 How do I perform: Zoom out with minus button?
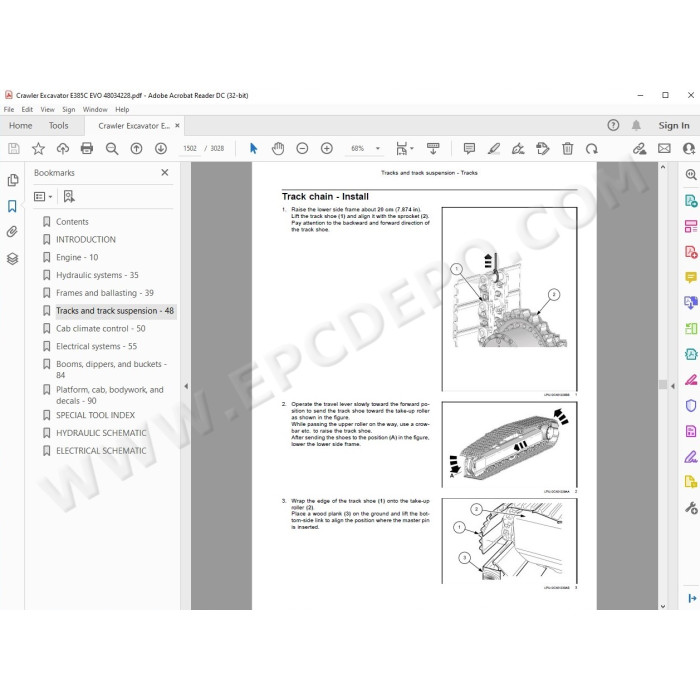(x=302, y=148)
